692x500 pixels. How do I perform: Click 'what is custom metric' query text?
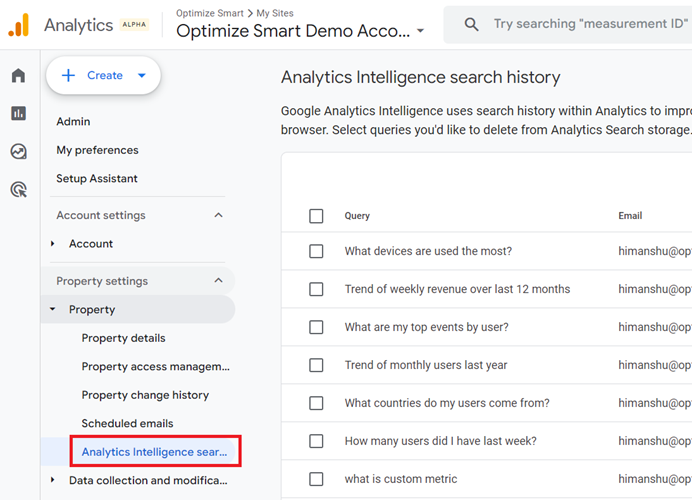click(x=401, y=479)
